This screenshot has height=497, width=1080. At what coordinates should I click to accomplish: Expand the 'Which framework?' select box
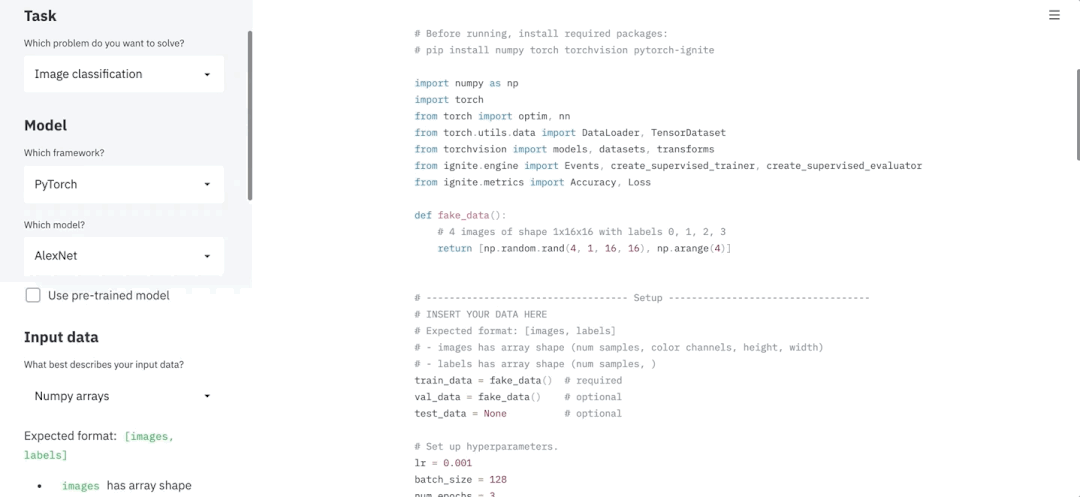tap(124, 184)
